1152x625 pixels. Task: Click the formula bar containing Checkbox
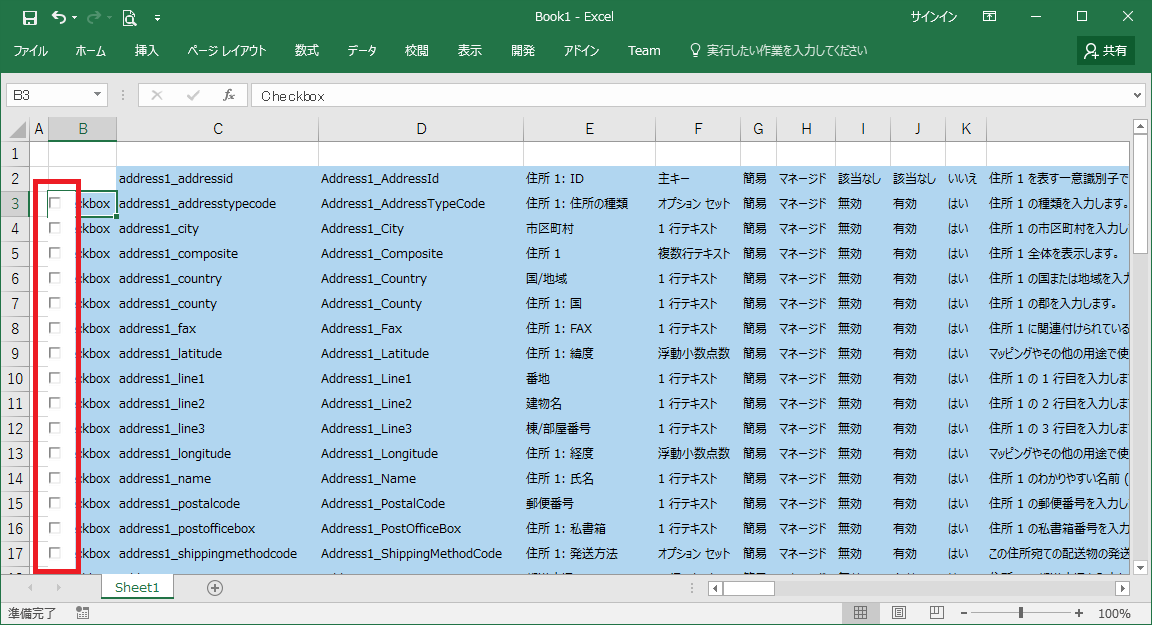pyautogui.click(x=691, y=95)
